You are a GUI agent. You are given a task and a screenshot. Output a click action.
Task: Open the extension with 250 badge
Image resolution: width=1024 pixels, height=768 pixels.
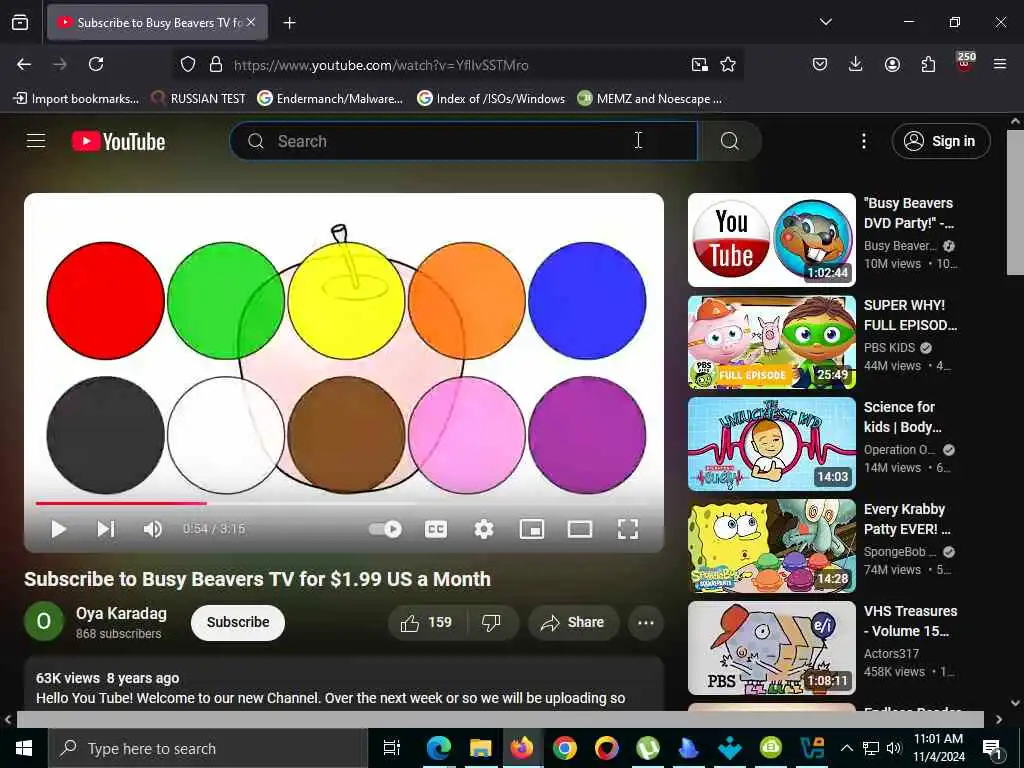965,63
